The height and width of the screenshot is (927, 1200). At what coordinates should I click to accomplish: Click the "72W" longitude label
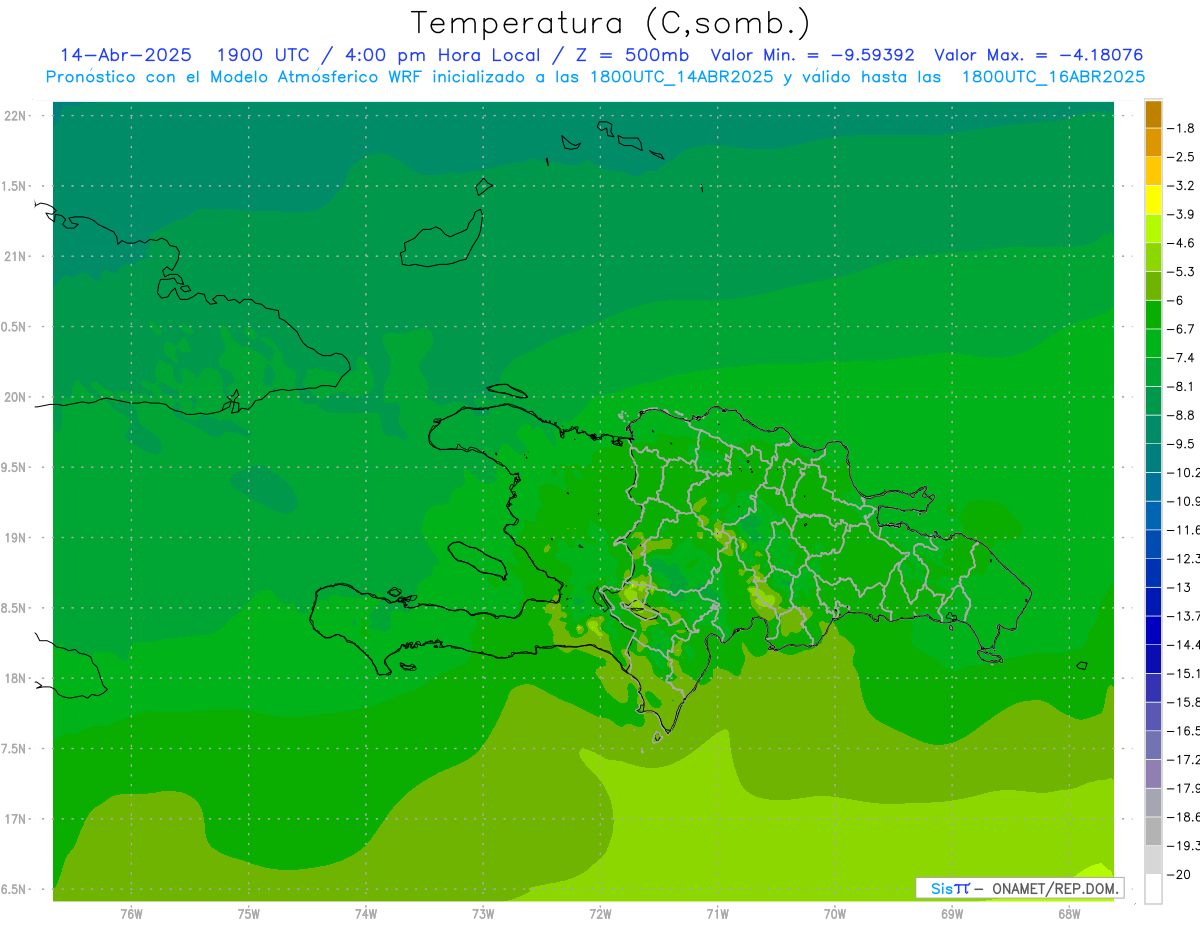click(x=600, y=913)
